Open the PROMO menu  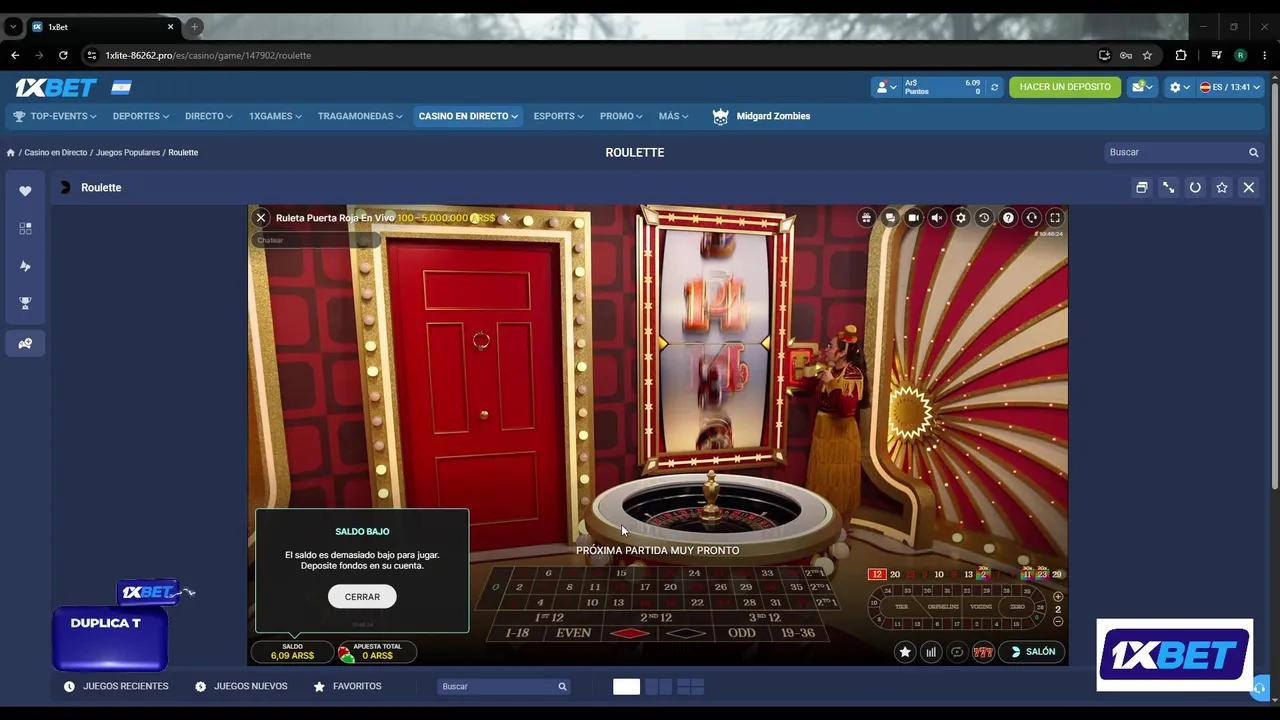point(621,116)
